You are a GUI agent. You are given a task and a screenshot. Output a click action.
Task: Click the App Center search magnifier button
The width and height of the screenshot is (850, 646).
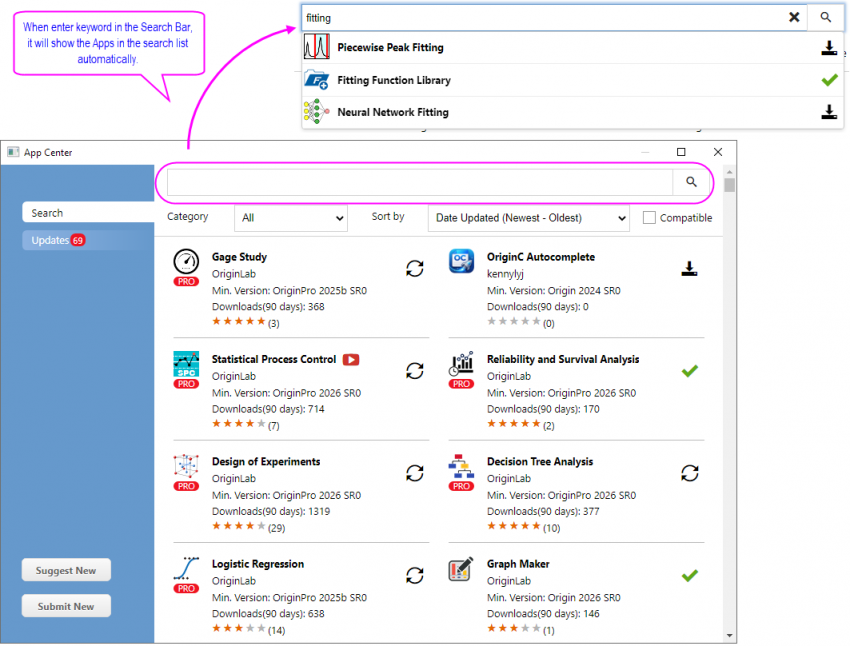click(691, 182)
